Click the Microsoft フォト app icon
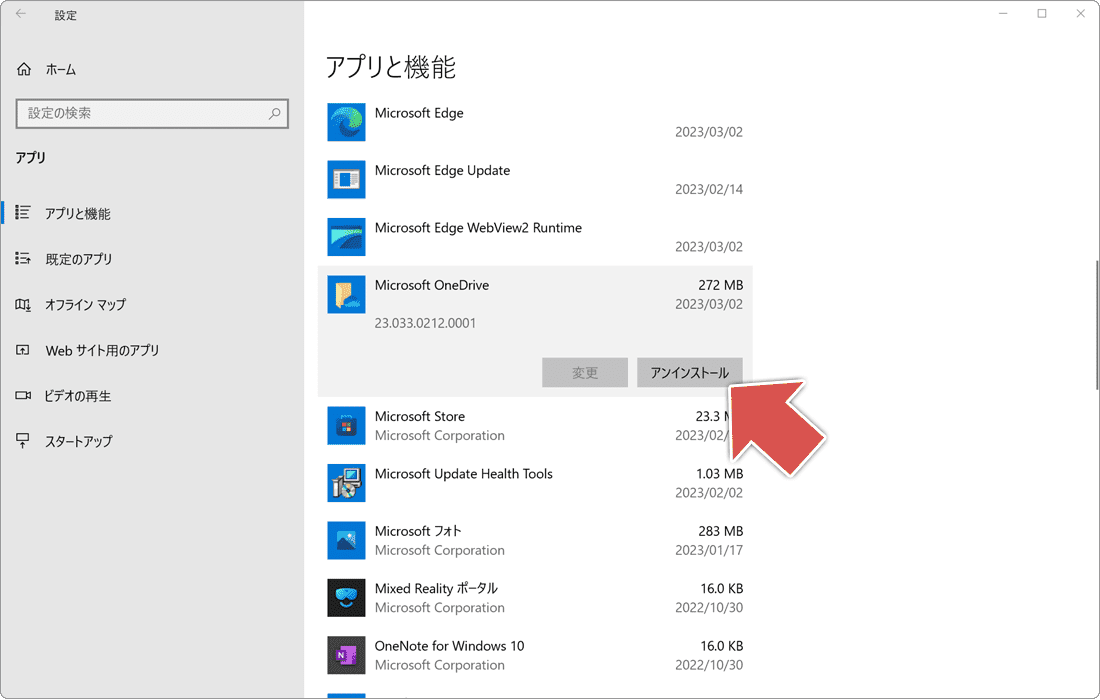The width and height of the screenshot is (1100, 700). 346,540
